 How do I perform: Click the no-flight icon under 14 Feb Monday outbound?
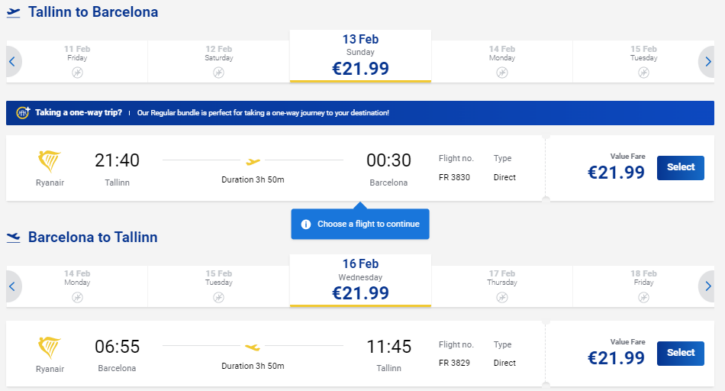502,73
